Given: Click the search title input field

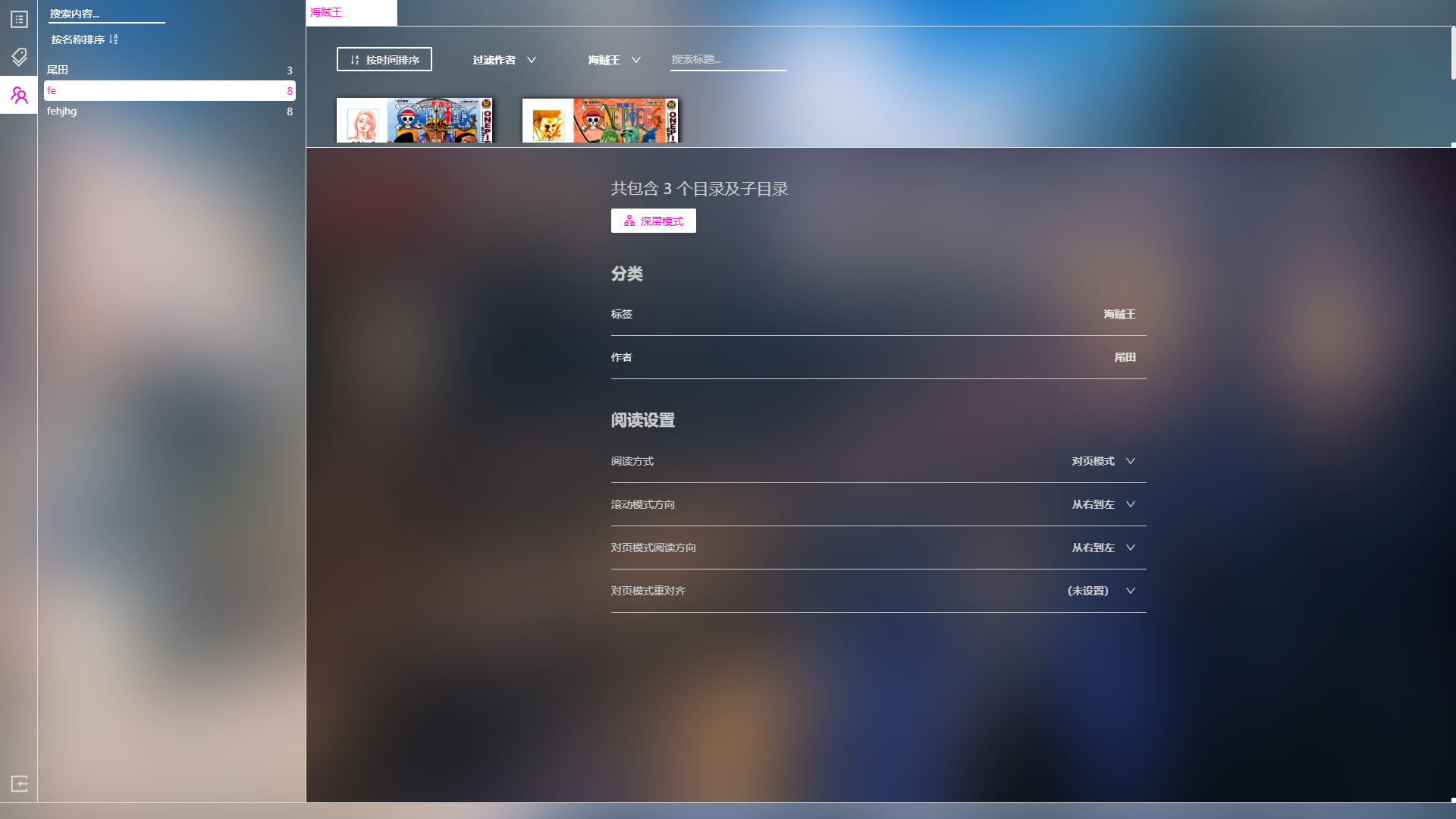Looking at the screenshot, I should point(727,59).
